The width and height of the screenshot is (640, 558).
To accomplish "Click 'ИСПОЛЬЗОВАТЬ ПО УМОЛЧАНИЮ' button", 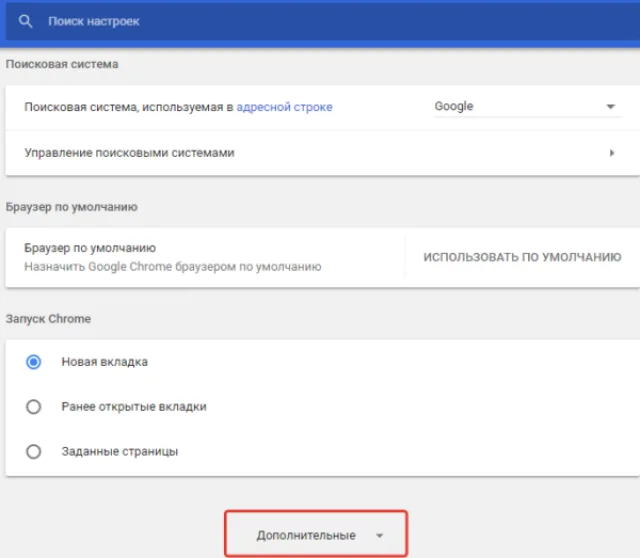I will [522, 257].
